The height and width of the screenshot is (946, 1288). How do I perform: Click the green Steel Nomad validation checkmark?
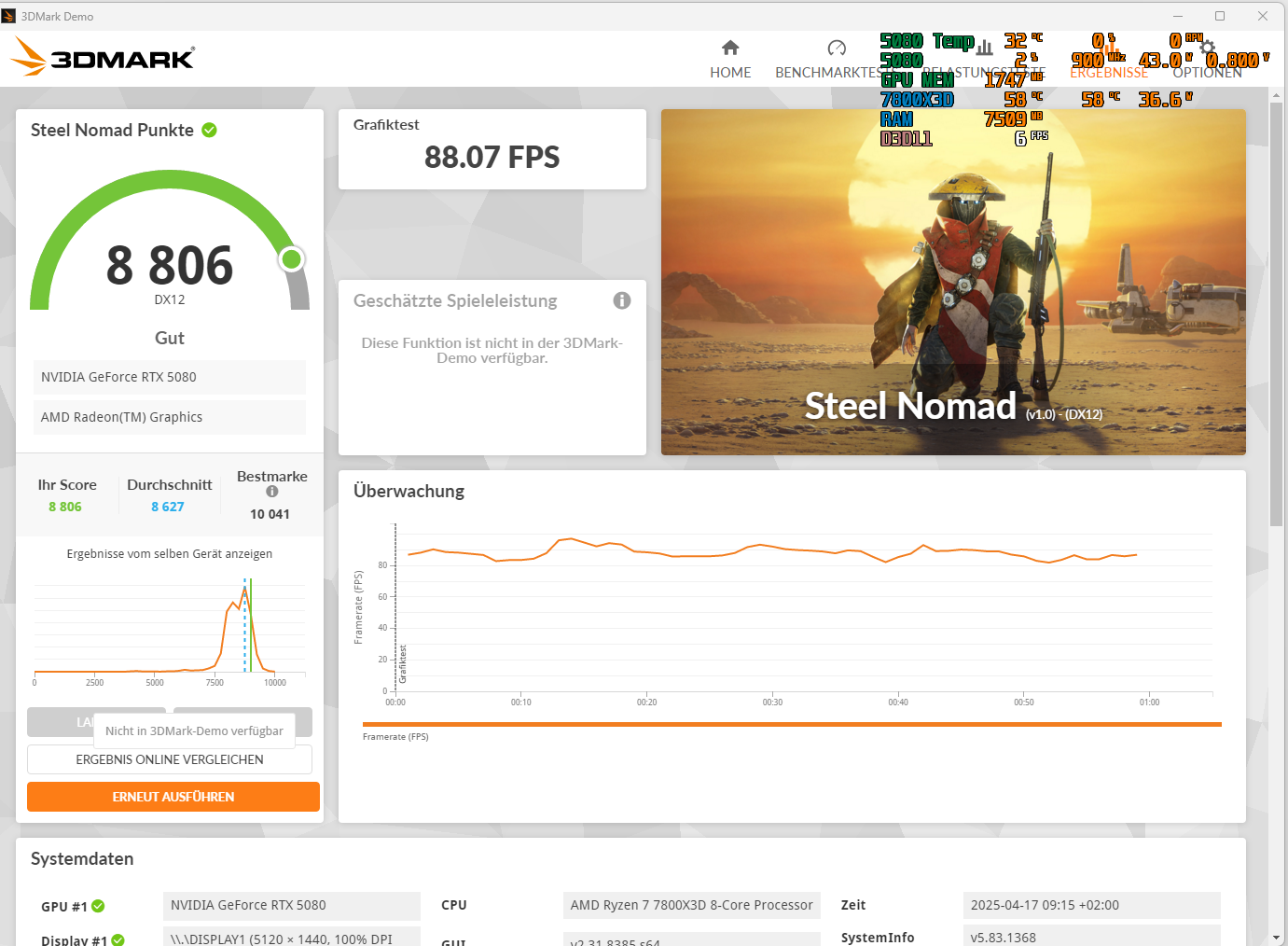point(210,130)
